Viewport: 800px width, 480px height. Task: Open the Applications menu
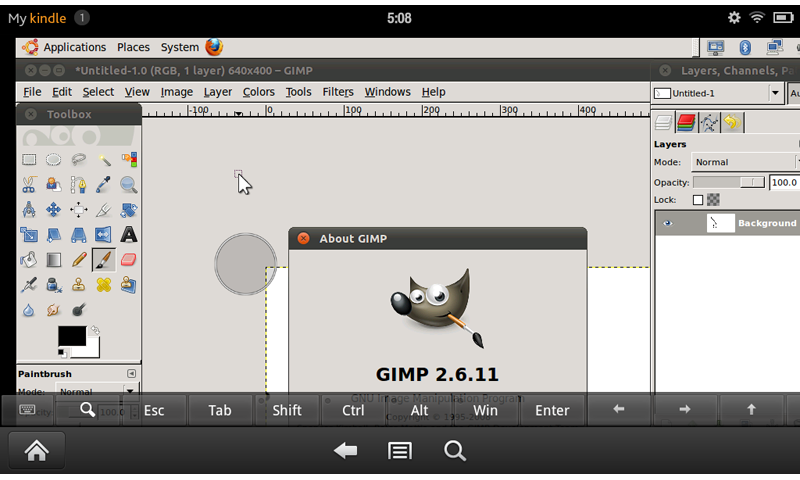click(x=74, y=47)
